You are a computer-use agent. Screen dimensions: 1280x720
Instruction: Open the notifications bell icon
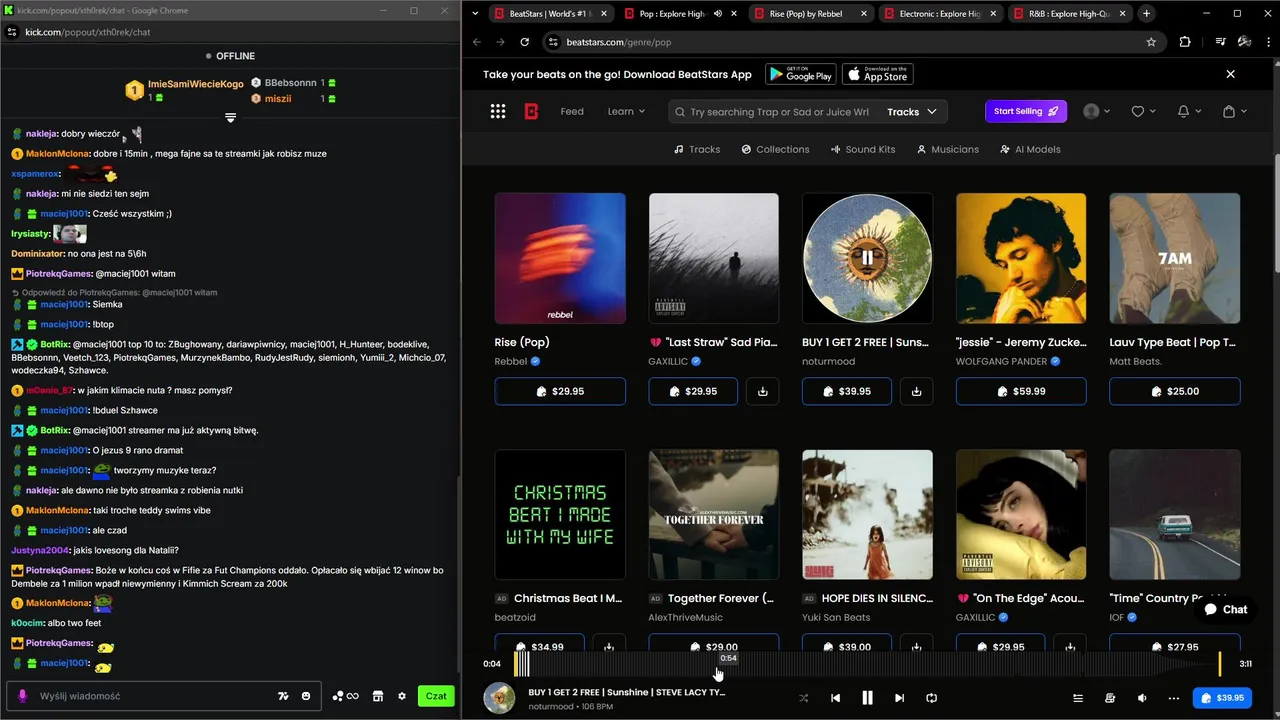(x=1183, y=112)
